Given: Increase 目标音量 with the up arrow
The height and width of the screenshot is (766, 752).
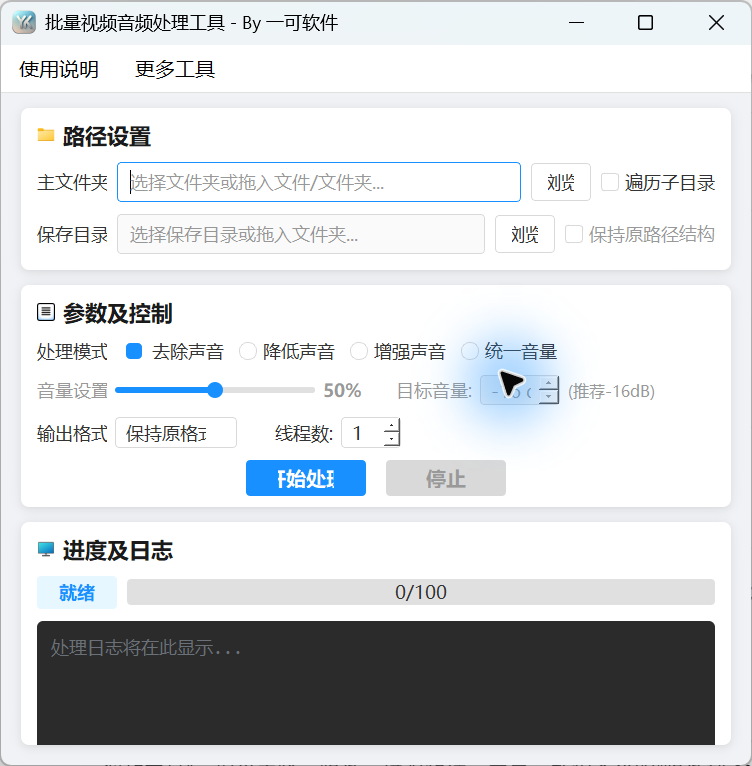Looking at the screenshot, I should [x=549, y=383].
